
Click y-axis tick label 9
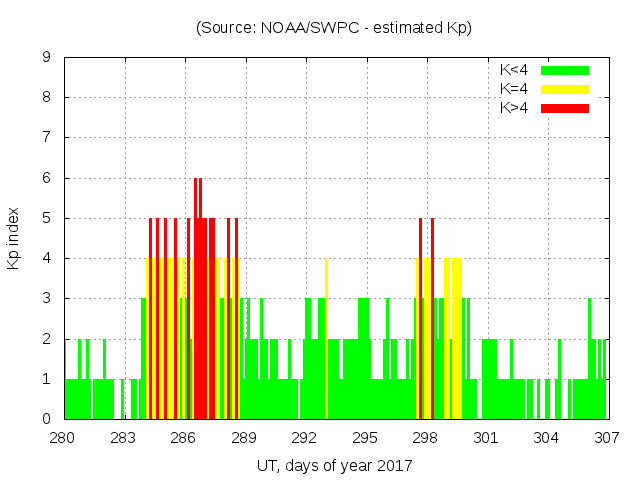coord(47,58)
